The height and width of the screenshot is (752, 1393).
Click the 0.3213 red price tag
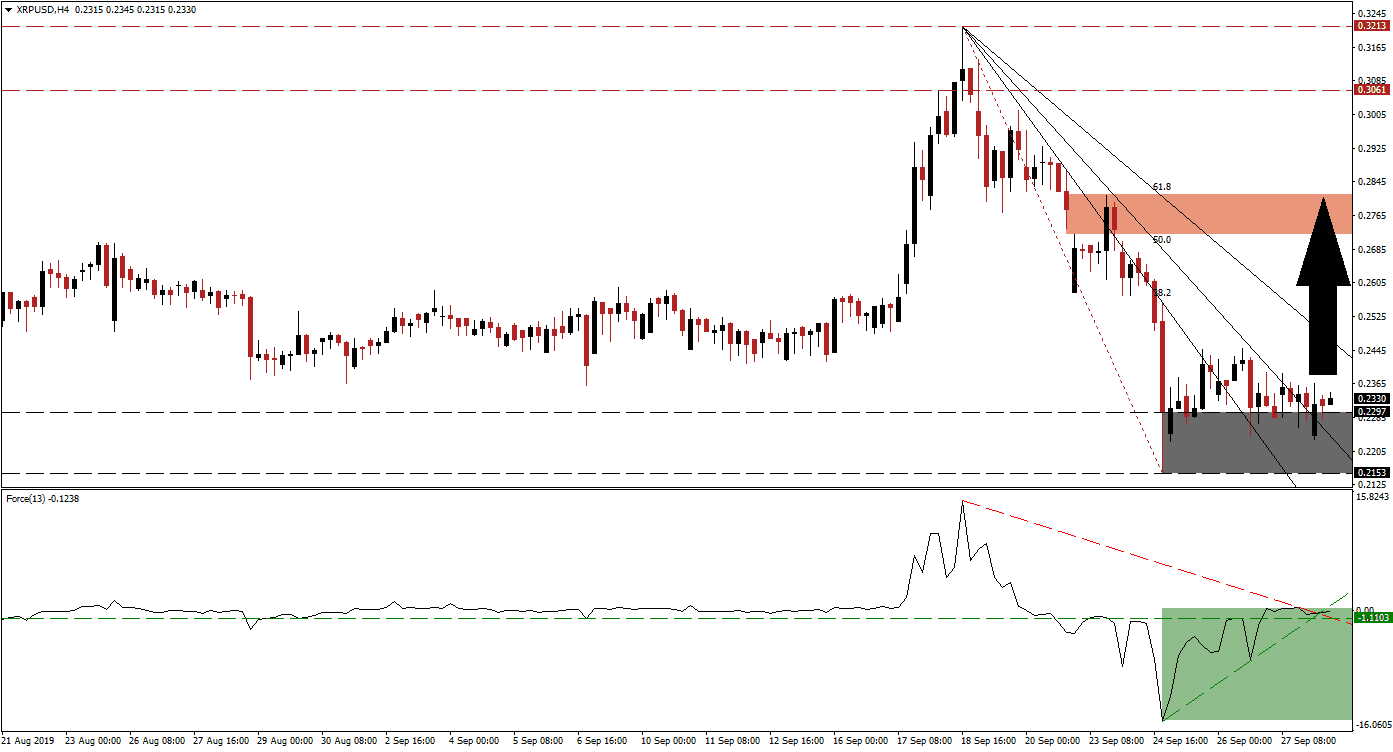click(x=1369, y=27)
